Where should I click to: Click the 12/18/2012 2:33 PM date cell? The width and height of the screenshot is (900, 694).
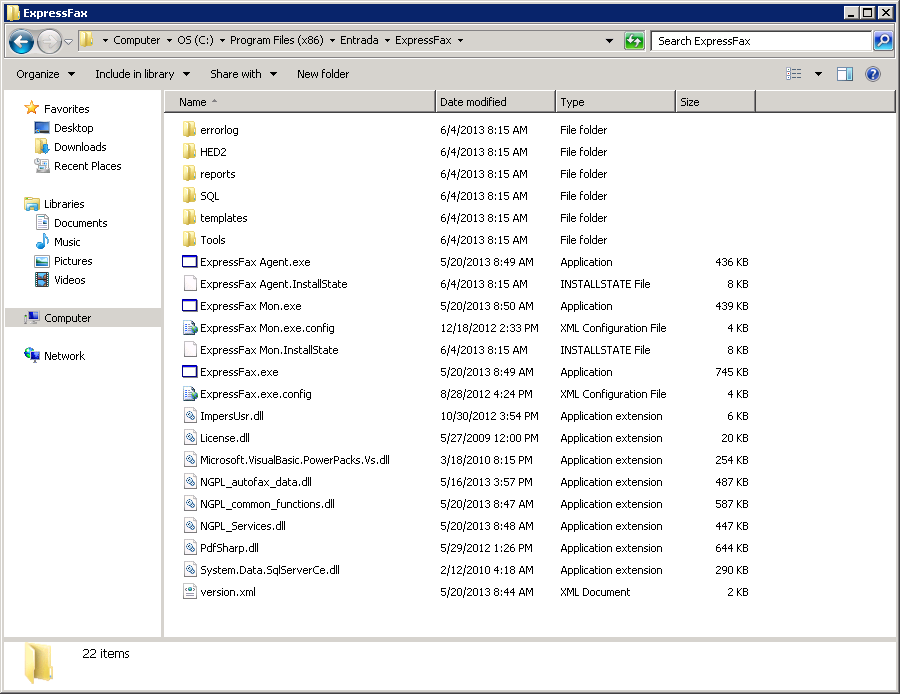coord(489,328)
